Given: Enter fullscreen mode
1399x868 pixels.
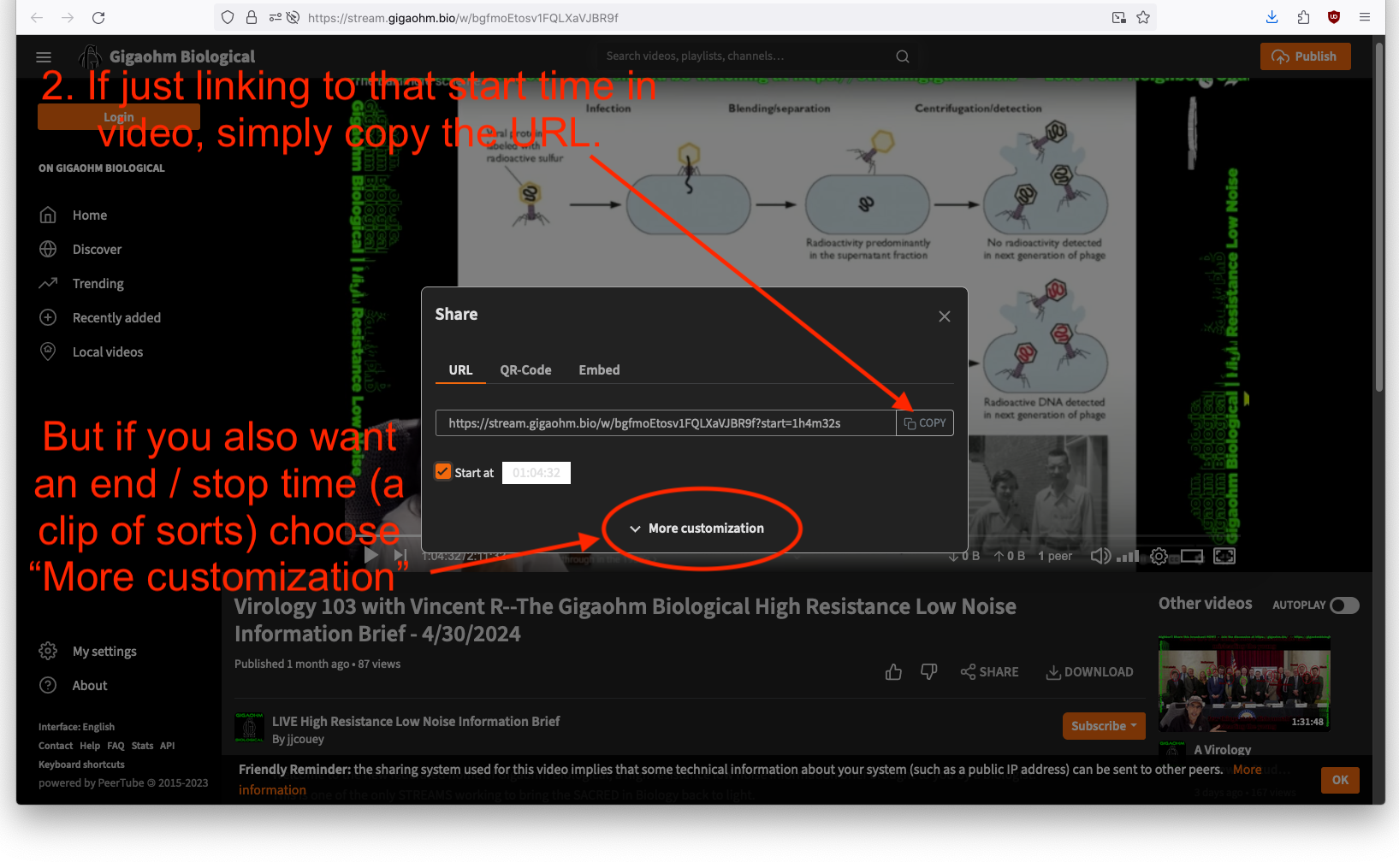Looking at the screenshot, I should (1224, 556).
